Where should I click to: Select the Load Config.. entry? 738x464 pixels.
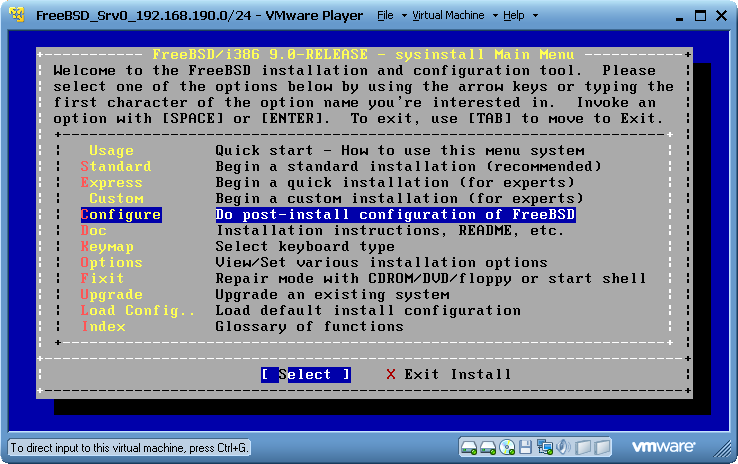137,311
